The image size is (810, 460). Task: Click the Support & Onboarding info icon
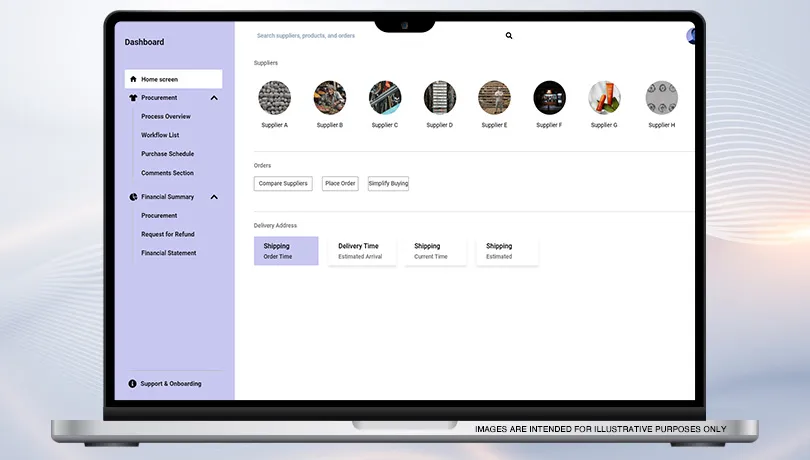133,384
